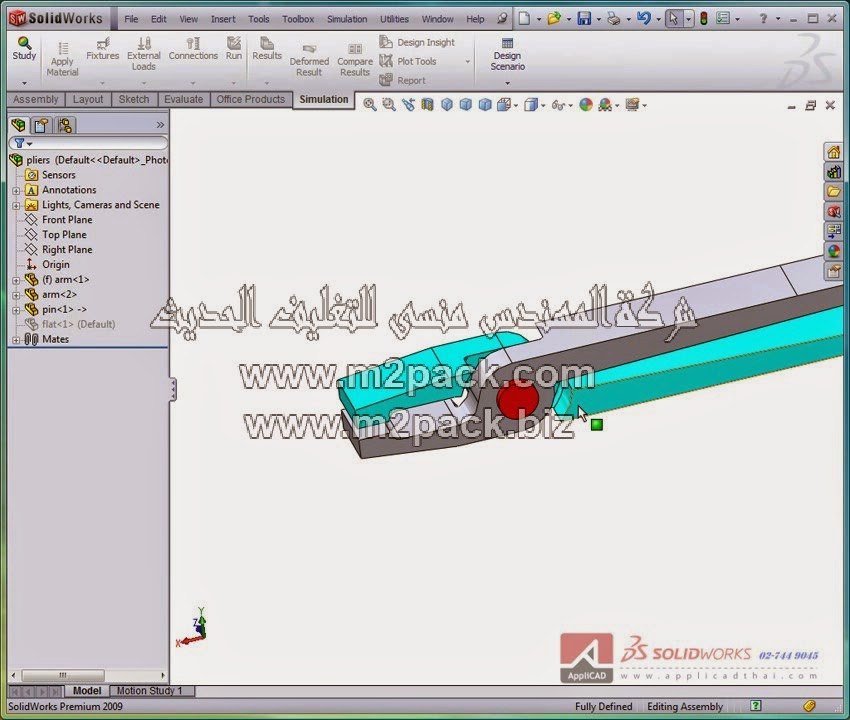The height and width of the screenshot is (720, 850).
Task: Click the Open document folder icon
Action: pyautogui.click(x=554, y=19)
